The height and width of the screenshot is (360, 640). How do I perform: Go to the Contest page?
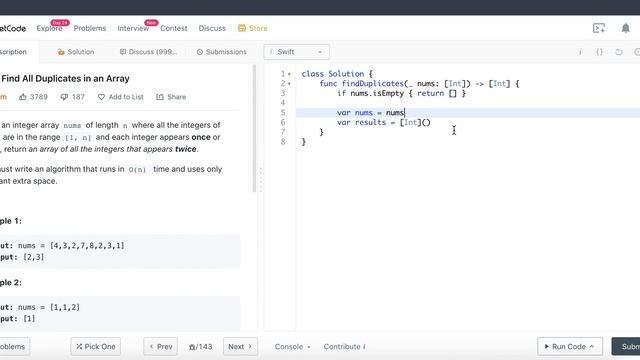tap(173, 28)
